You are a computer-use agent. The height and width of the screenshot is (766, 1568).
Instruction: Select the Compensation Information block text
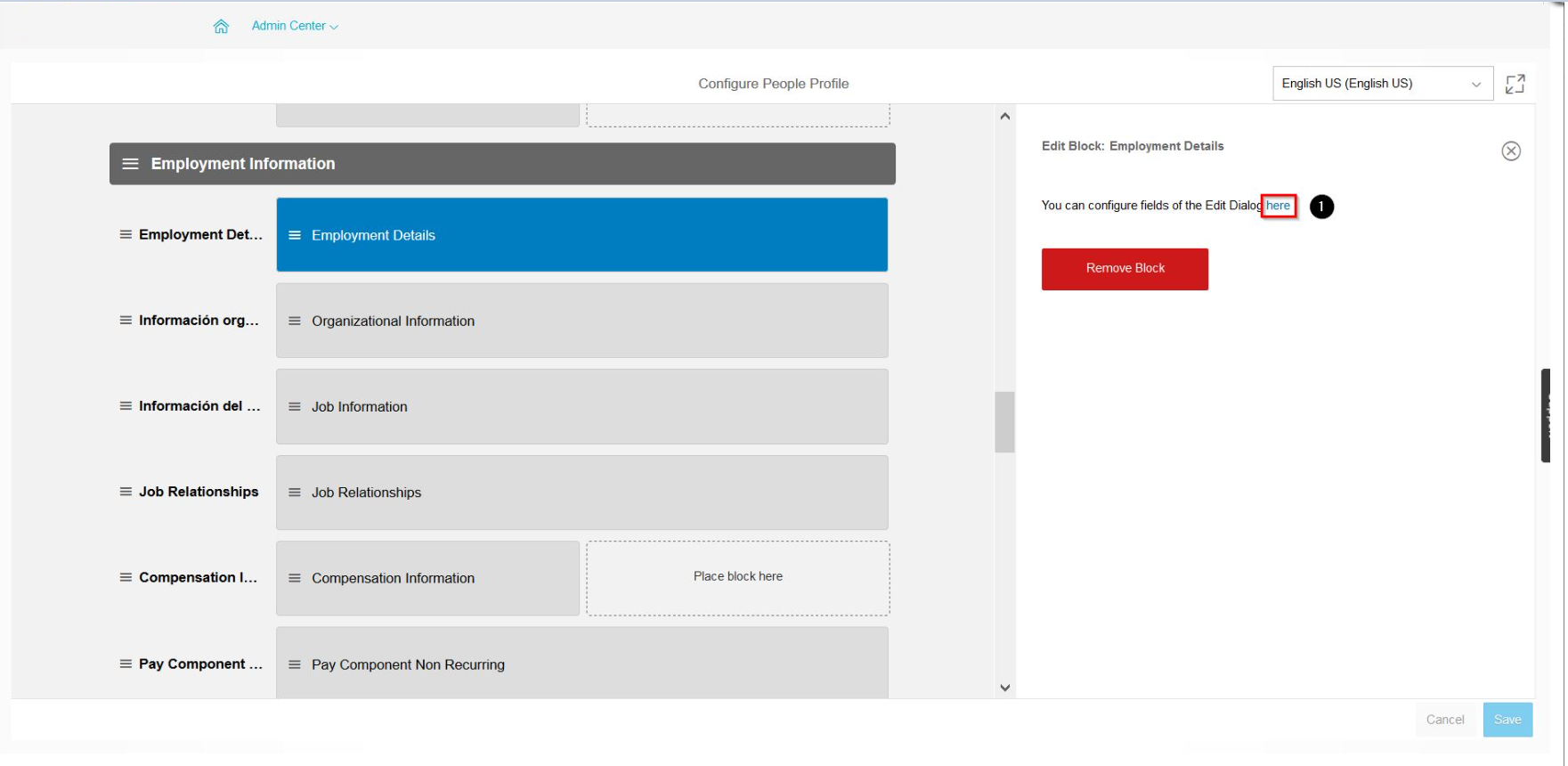[393, 578]
